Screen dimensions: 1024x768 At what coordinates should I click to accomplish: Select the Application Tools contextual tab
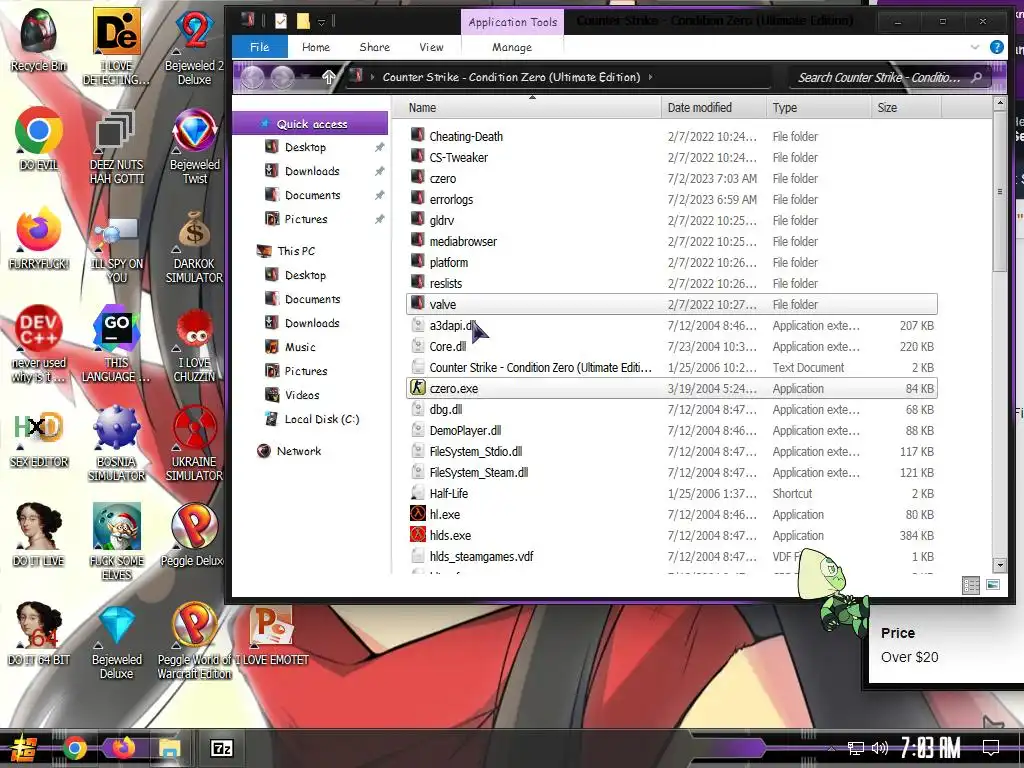pyautogui.click(x=513, y=22)
